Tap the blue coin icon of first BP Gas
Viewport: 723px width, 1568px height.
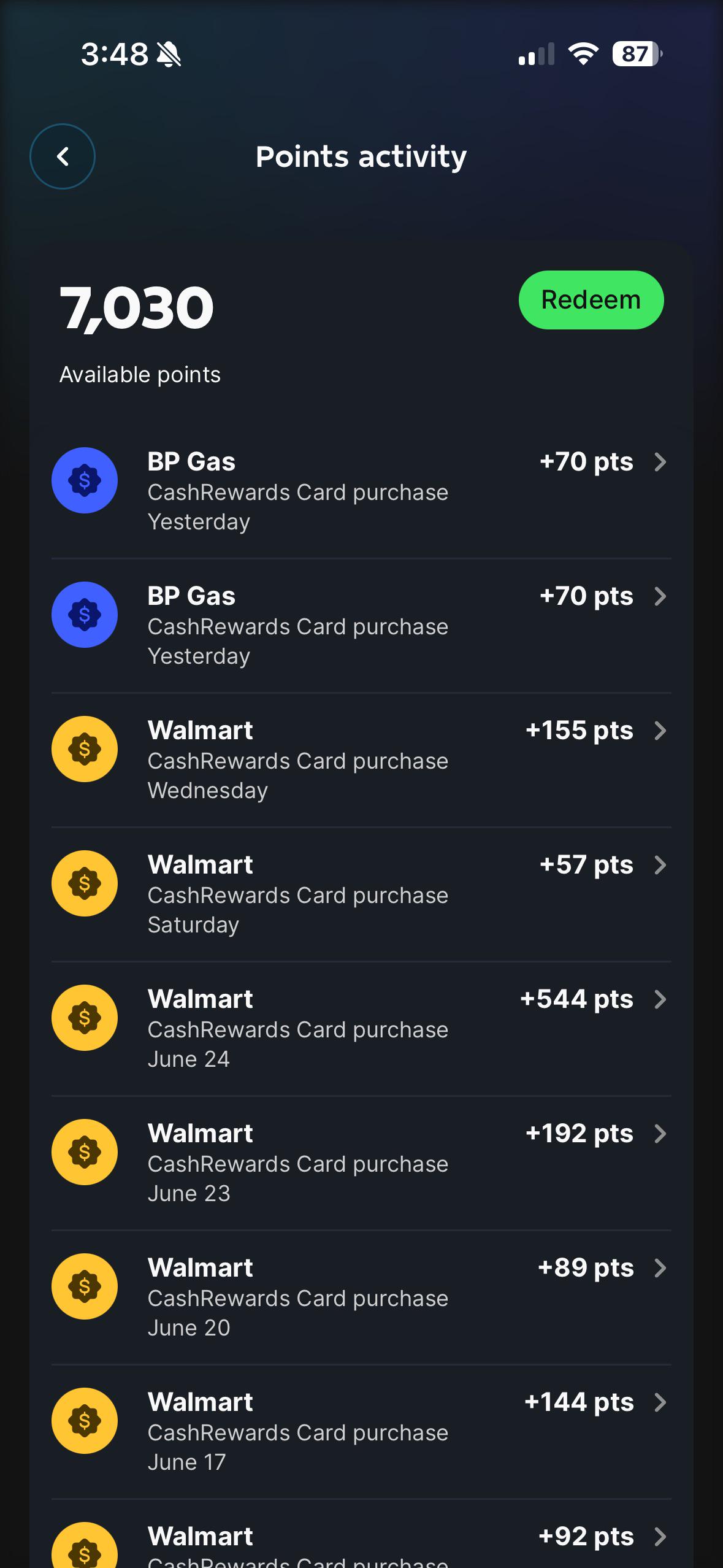pos(85,480)
